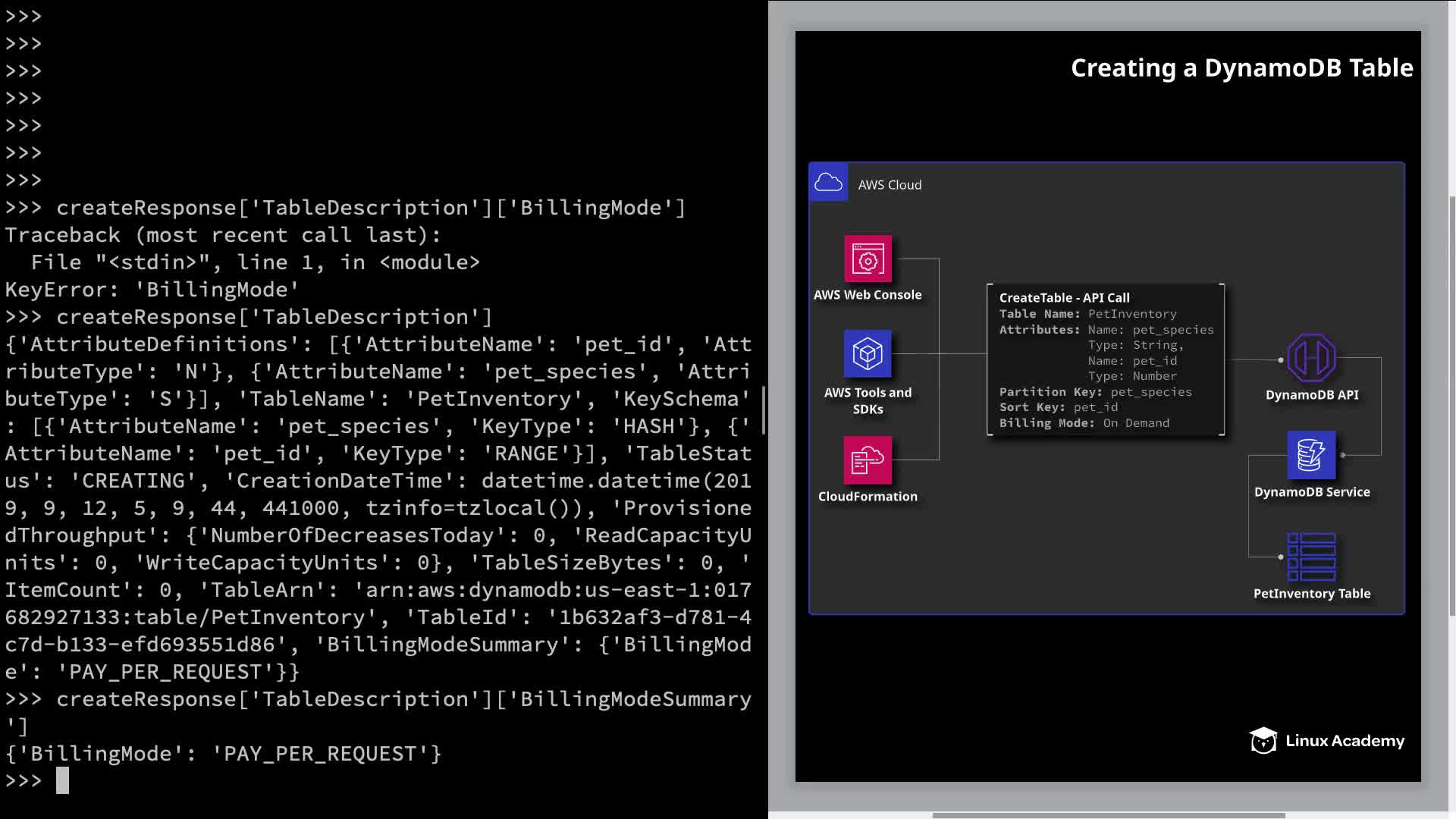Click the Partition Key: pet_species text
The image size is (1456, 819).
click(1095, 392)
